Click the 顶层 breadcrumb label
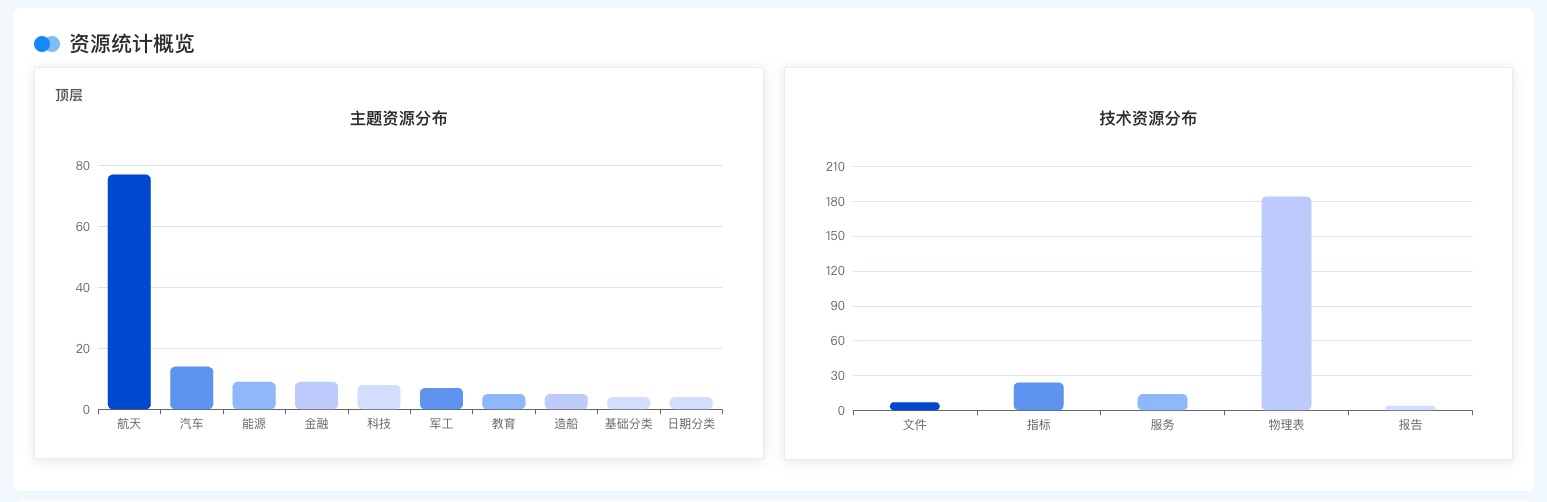Screen dimensions: 1547x502 tap(69, 96)
